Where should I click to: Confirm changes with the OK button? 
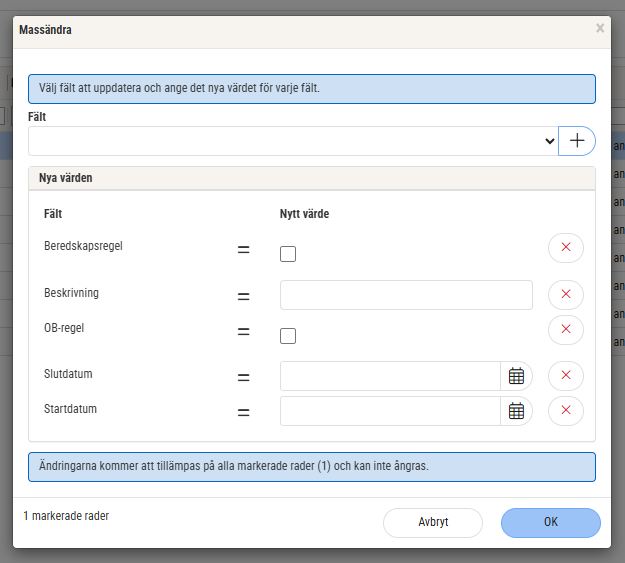(x=550, y=522)
